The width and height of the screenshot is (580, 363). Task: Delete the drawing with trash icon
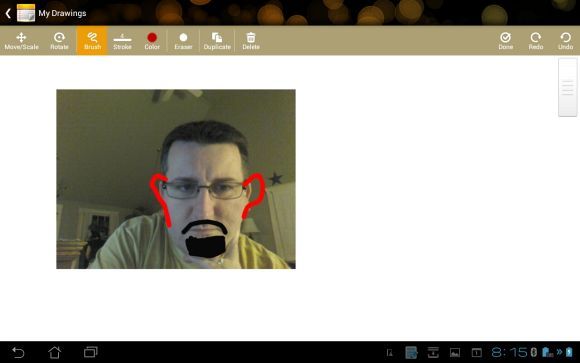[x=251, y=41]
